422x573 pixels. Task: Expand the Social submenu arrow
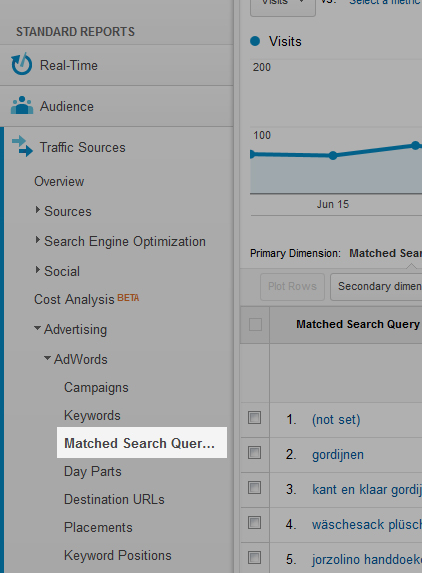click(37, 270)
